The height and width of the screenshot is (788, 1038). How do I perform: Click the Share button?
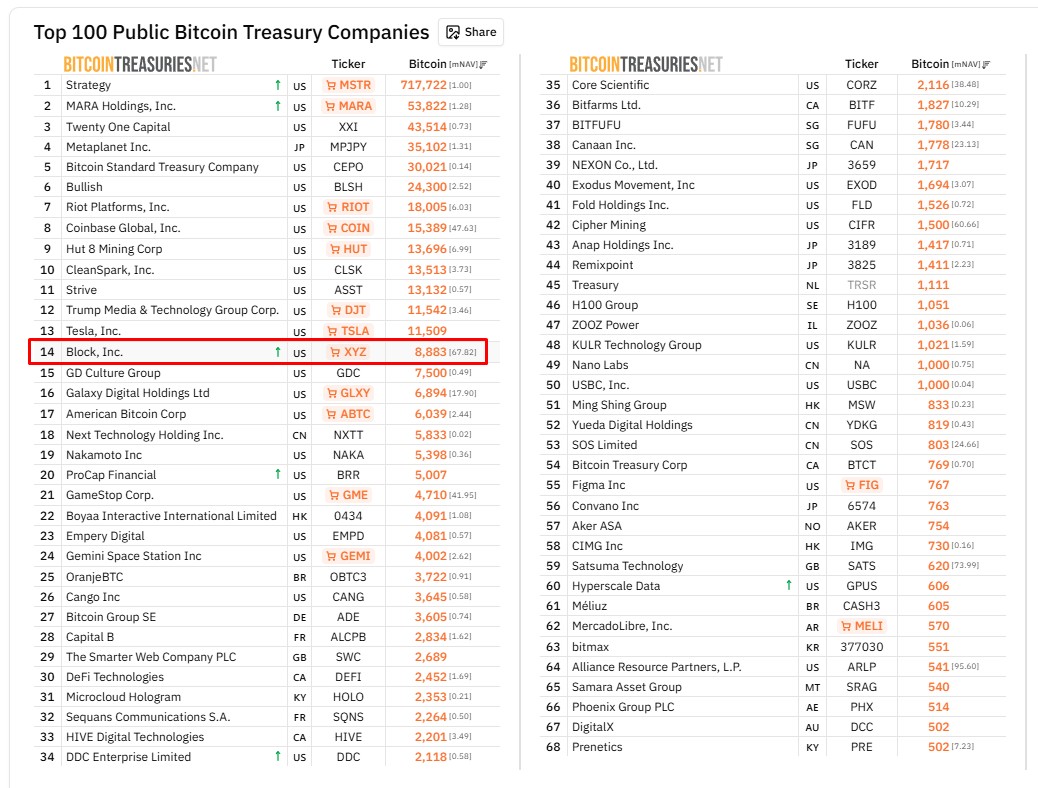coord(470,32)
